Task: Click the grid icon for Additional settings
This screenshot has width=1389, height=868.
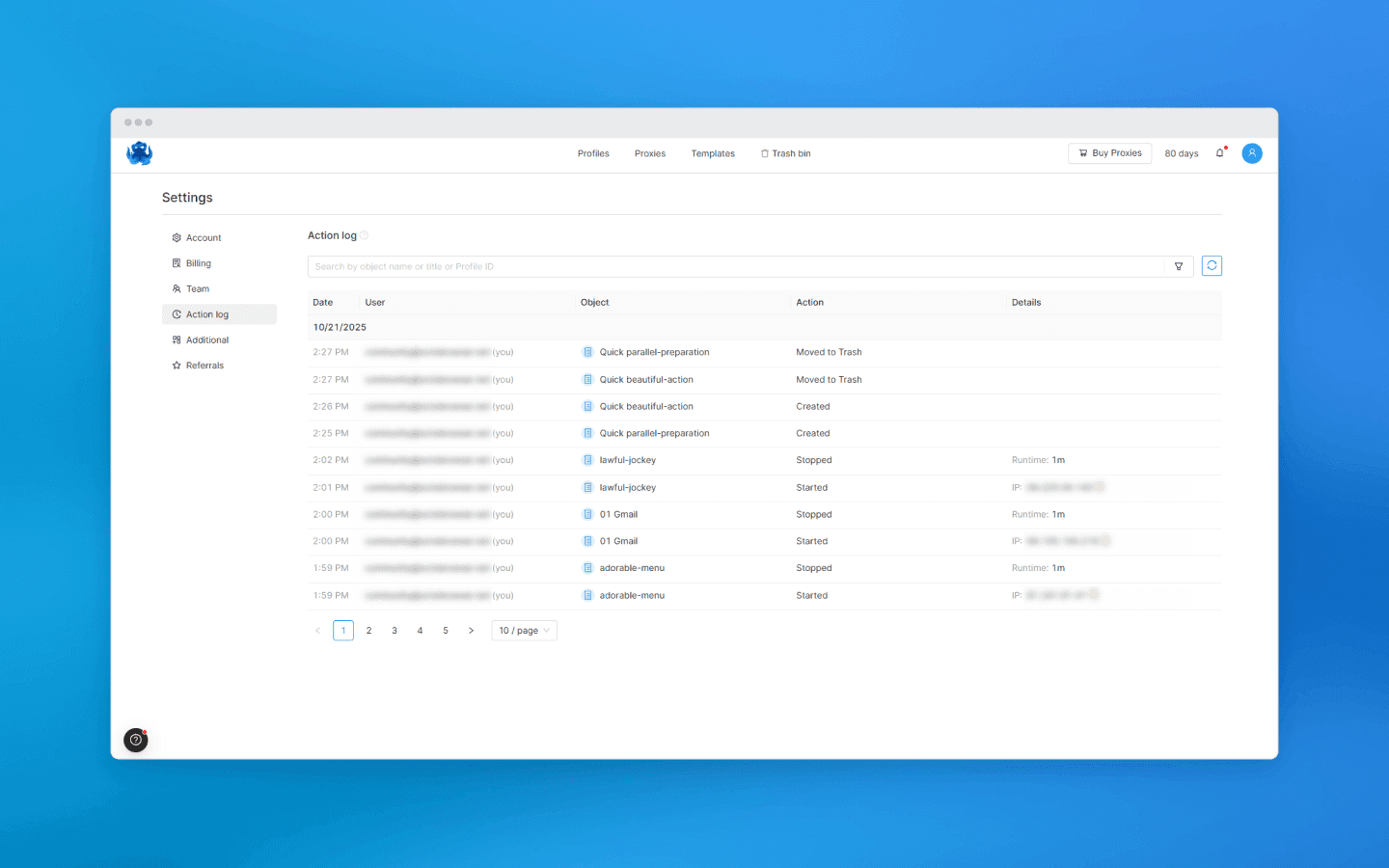Action: [x=177, y=339]
